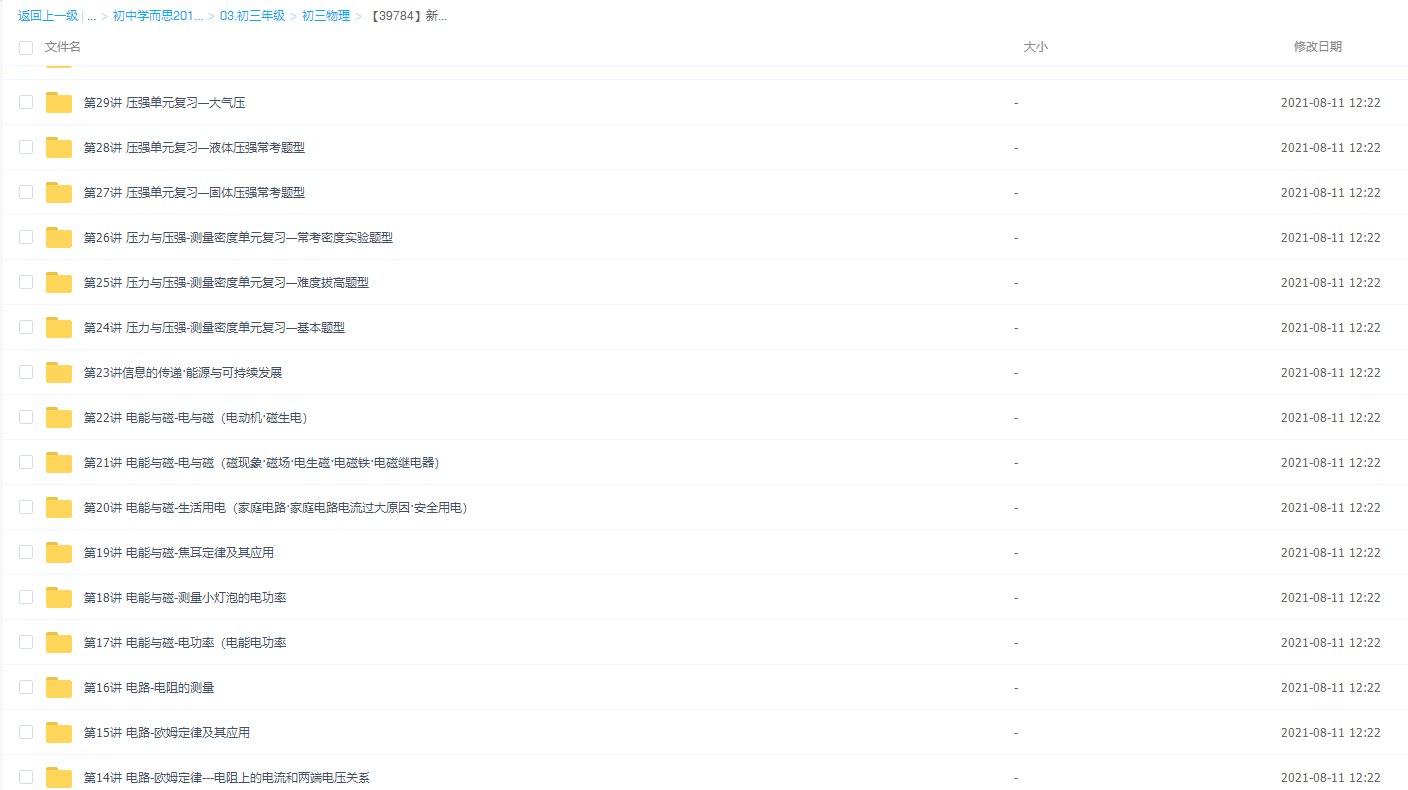The height and width of the screenshot is (790, 1408).
Task: Click 返回上一级 link
Action: click(x=47, y=16)
